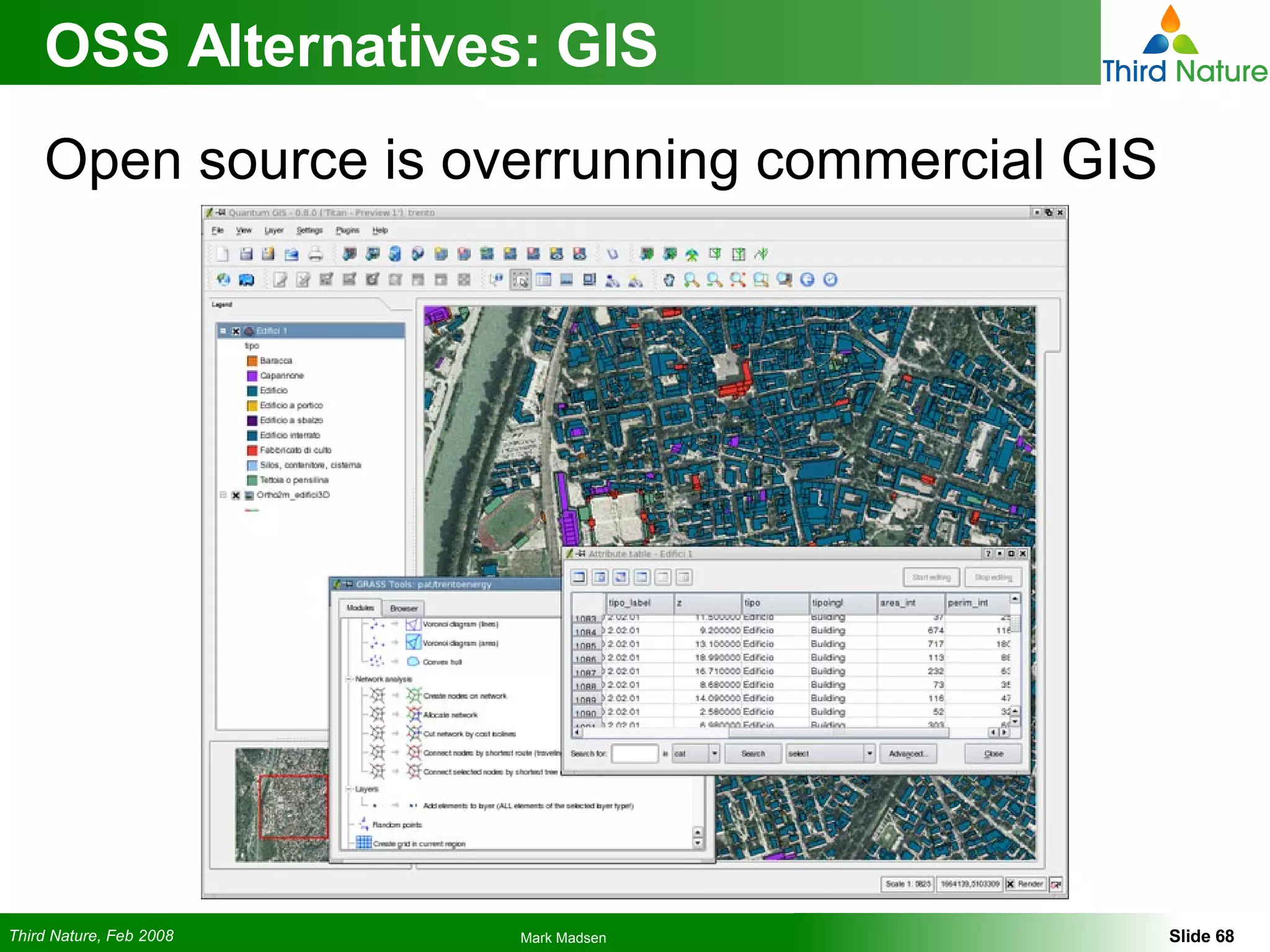Toggle visibility checkbox of Ortho2m_edifici3D layer

pyautogui.click(x=236, y=495)
